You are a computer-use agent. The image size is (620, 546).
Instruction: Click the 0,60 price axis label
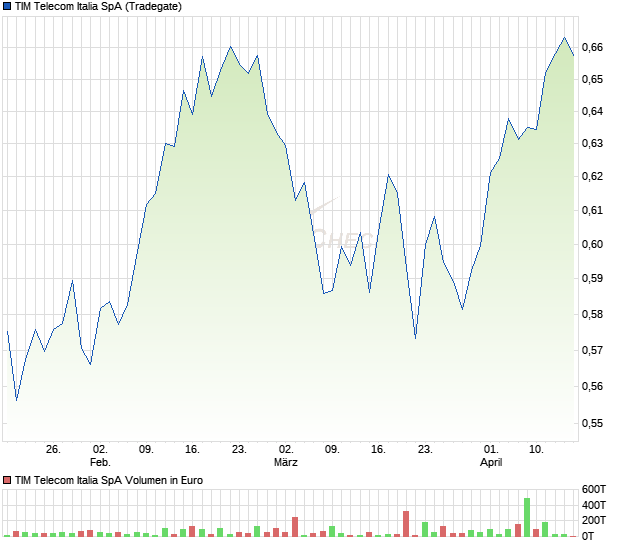pyautogui.click(x=592, y=244)
